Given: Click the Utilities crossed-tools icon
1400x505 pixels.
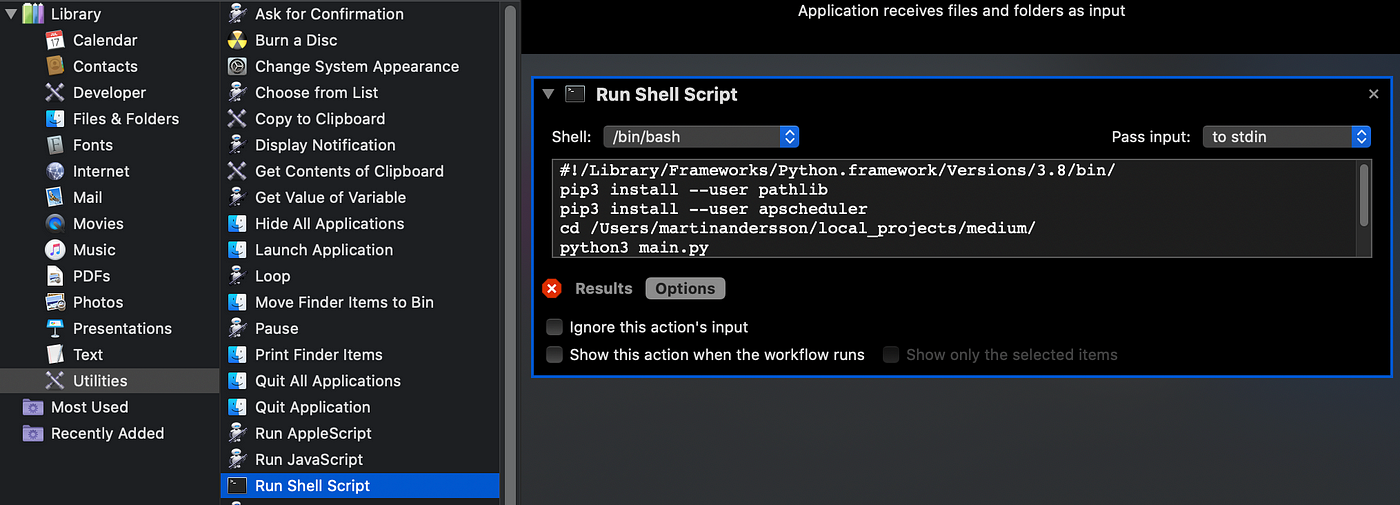Looking at the screenshot, I should point(55,381).
